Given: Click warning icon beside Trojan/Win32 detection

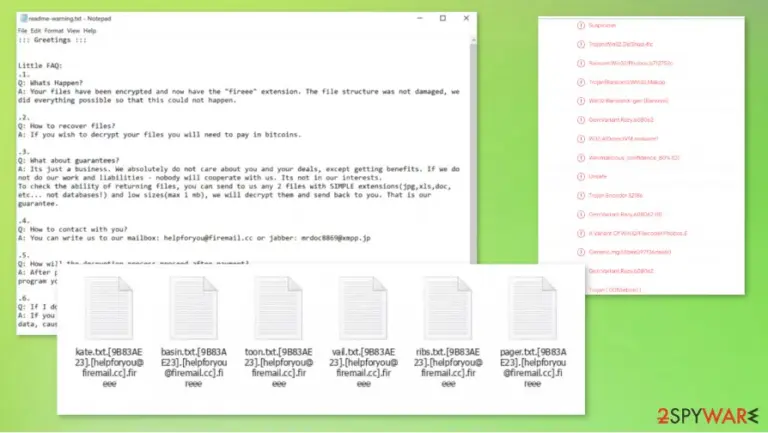Looking at the screenshot, I should click(x=581, y=45).
